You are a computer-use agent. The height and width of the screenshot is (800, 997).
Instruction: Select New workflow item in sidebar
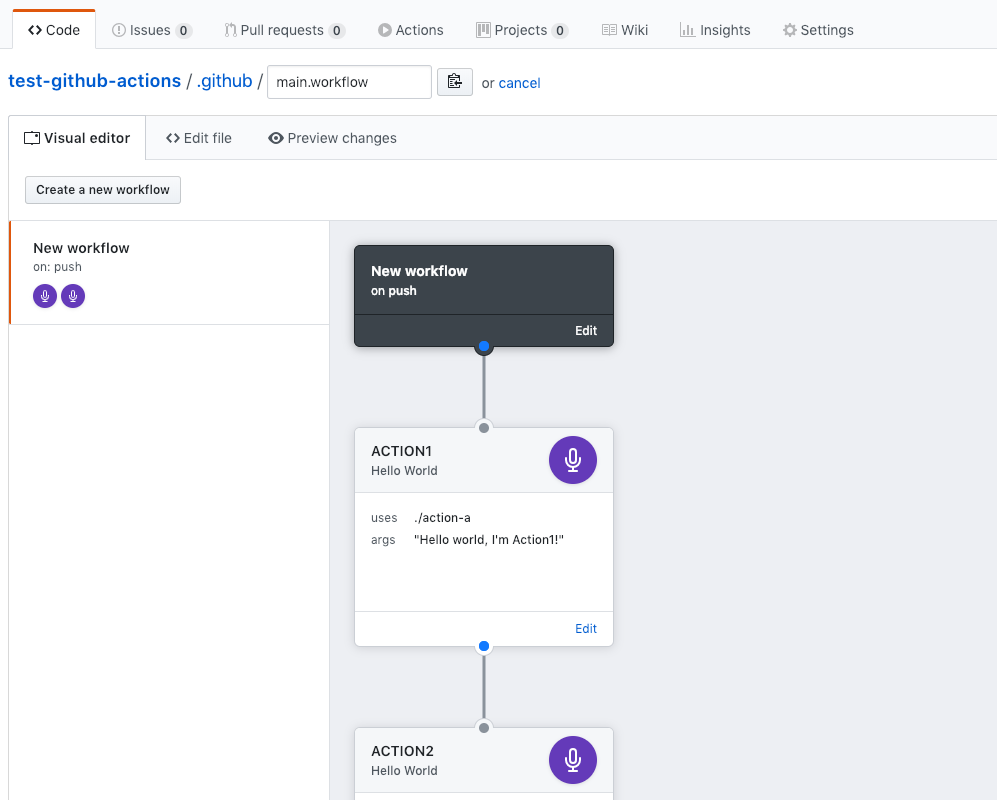tap(170, 273)
